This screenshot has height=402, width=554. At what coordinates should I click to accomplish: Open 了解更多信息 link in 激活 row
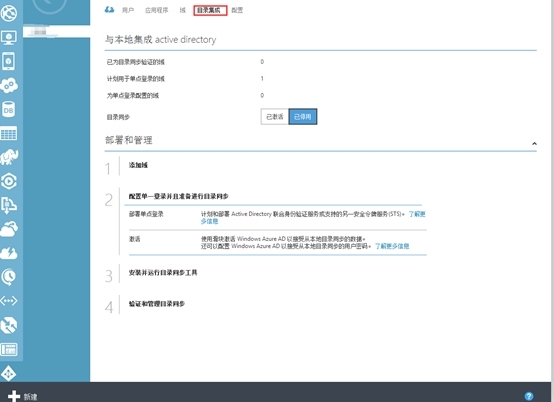[392, 246]
